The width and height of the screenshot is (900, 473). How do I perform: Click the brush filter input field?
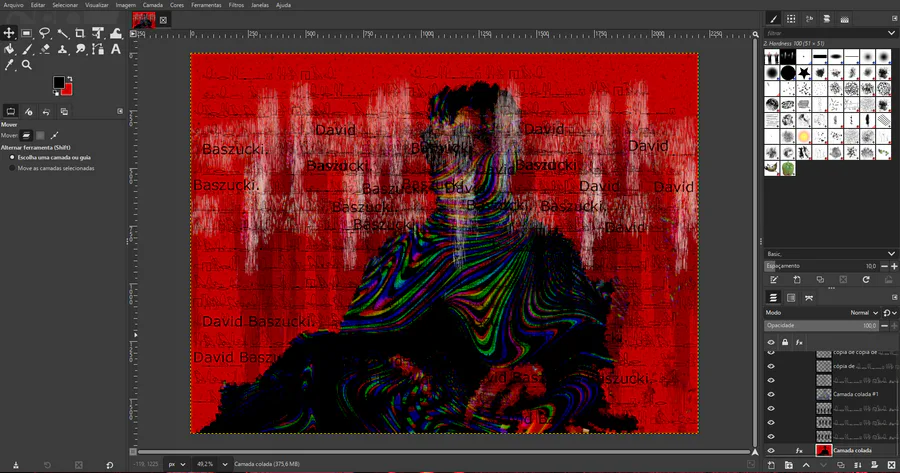[x=825, y=33]
